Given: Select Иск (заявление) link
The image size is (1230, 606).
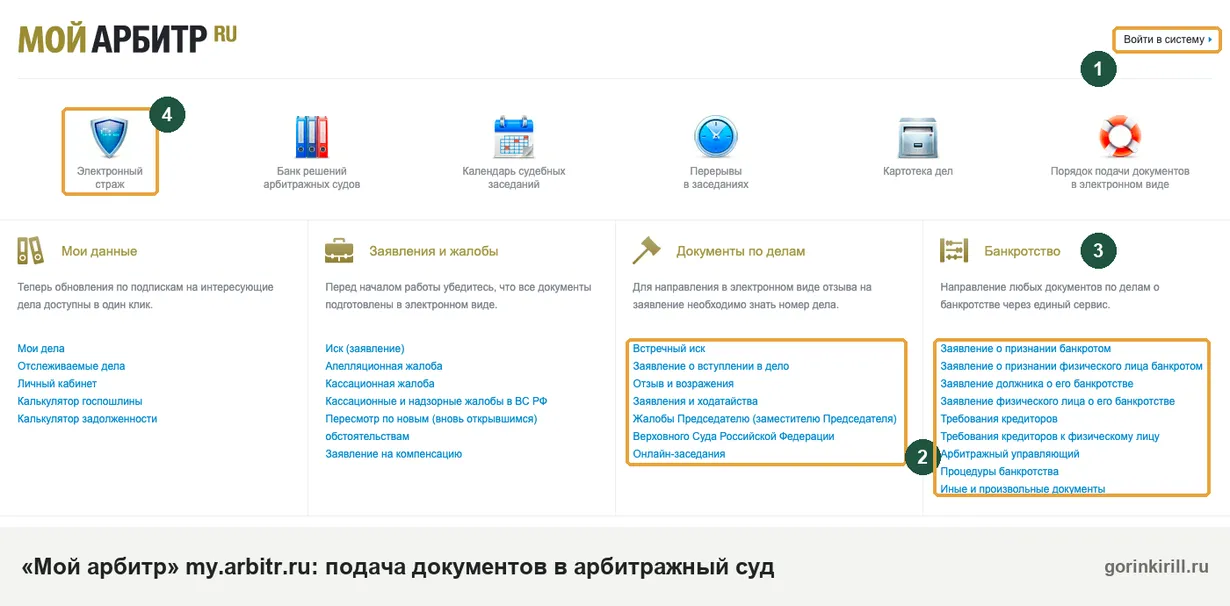Looking at the screenshot, I should (365, 349).
